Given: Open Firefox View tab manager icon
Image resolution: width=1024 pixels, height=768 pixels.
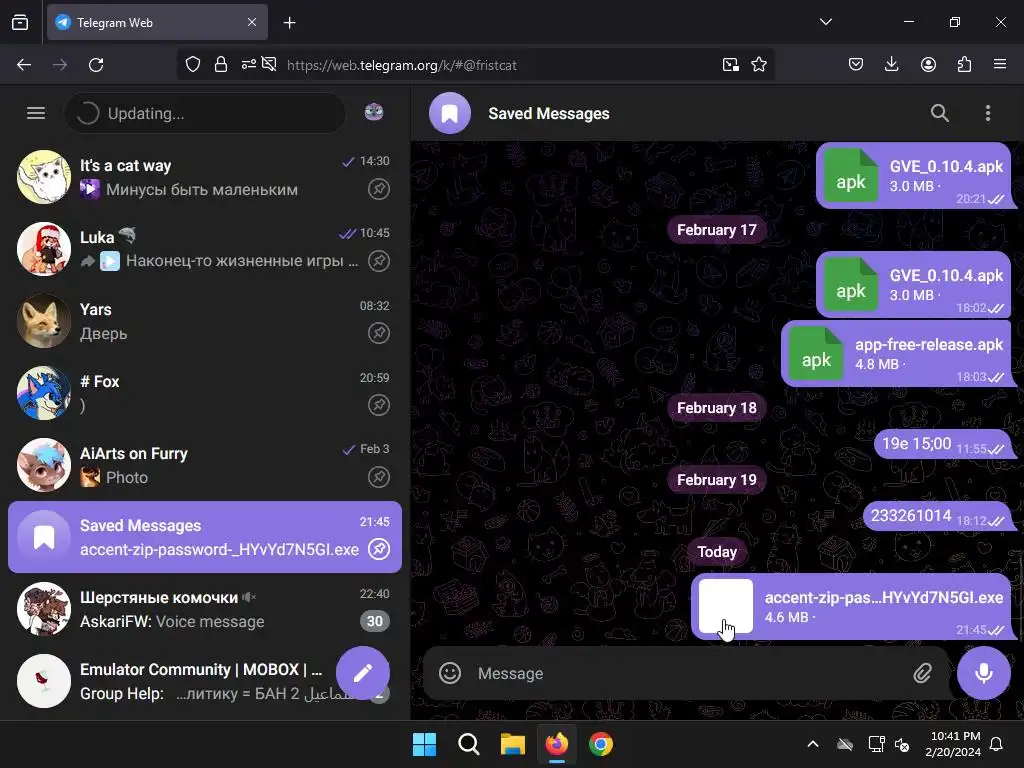Looking at the screenshot, I should point(20,22).
